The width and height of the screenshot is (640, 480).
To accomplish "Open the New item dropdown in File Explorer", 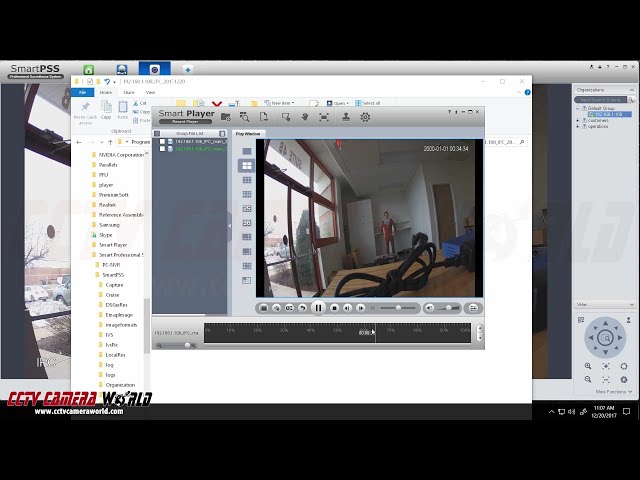I will [x=280, y=103].
